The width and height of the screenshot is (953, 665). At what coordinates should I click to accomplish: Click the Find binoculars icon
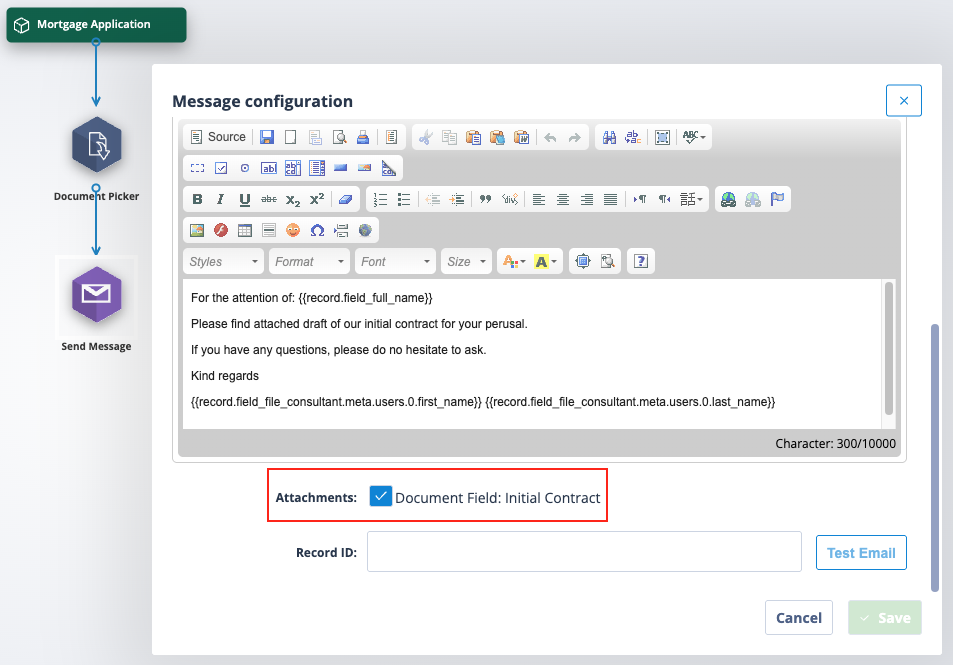point(609,137)
